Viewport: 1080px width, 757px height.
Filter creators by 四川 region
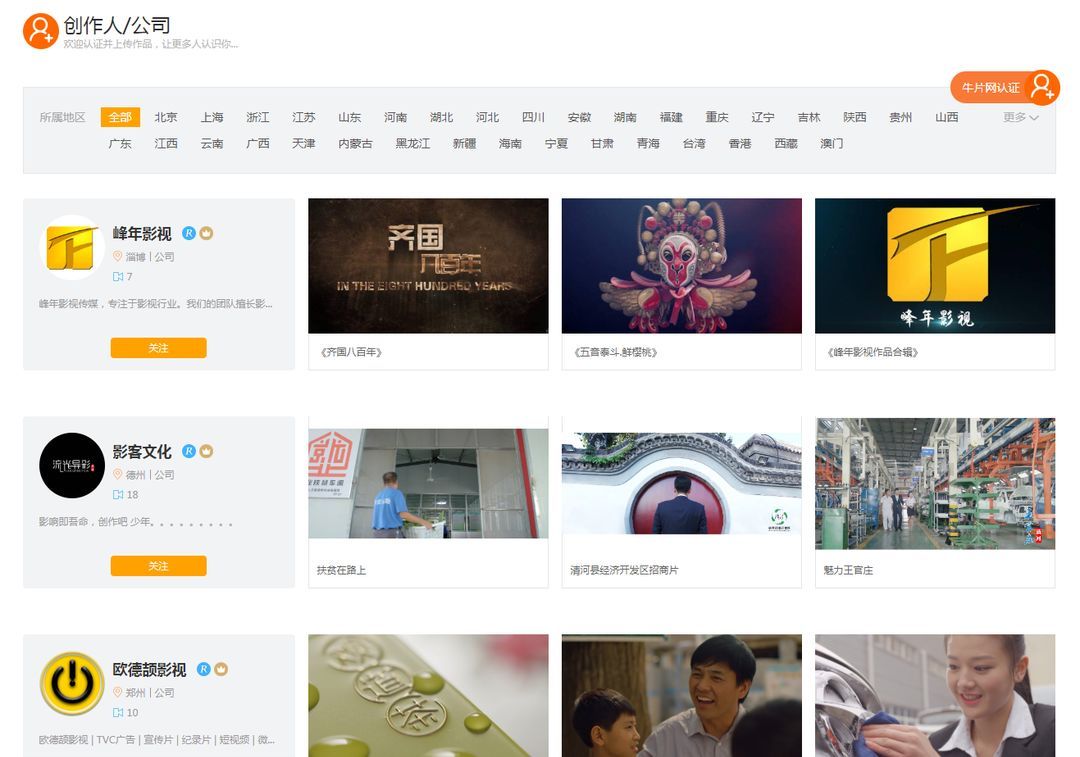point(533,117)
